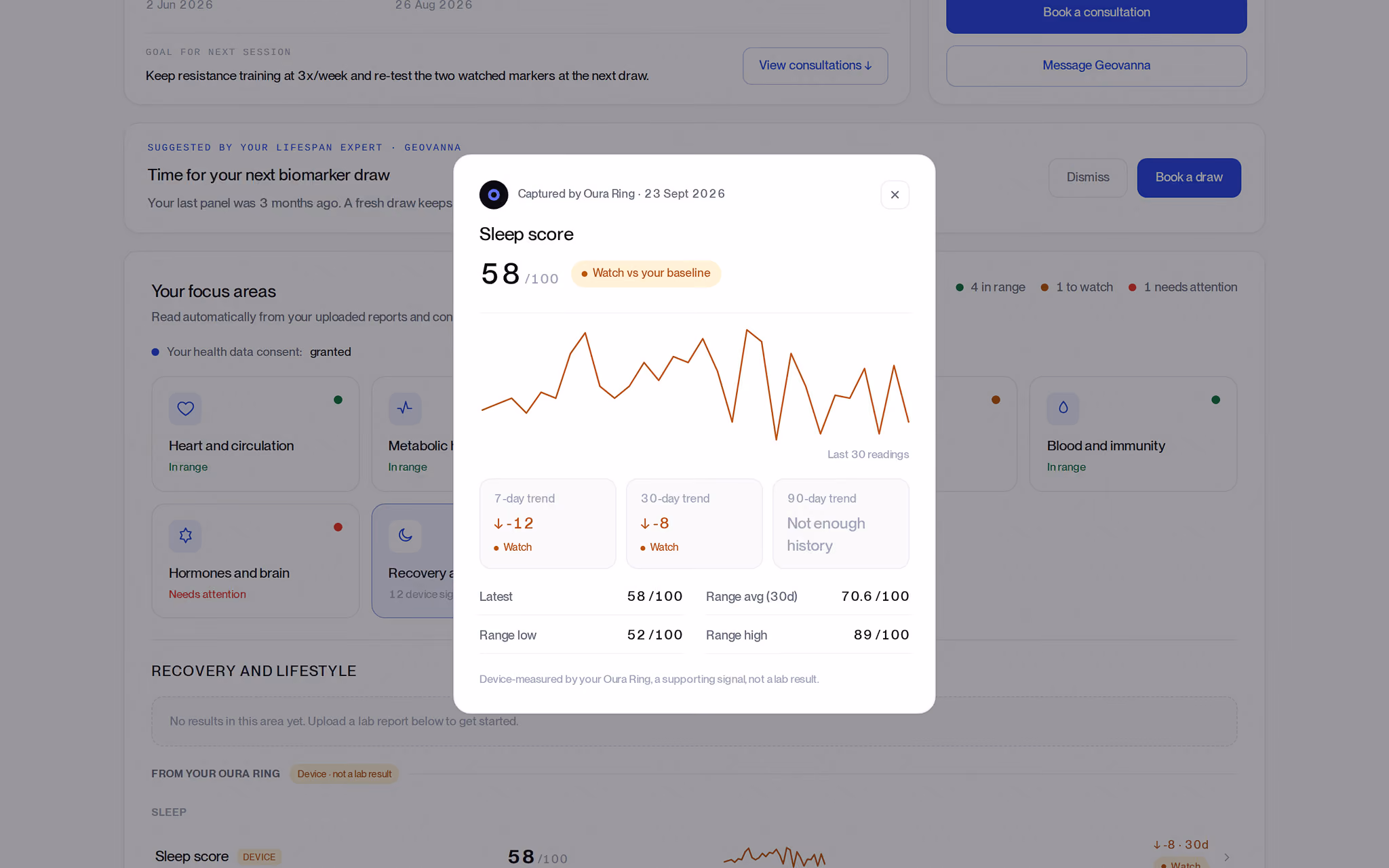Click Watch vs your baseline badge
This screenshot has height=868, width=1389.
[646, 273]
